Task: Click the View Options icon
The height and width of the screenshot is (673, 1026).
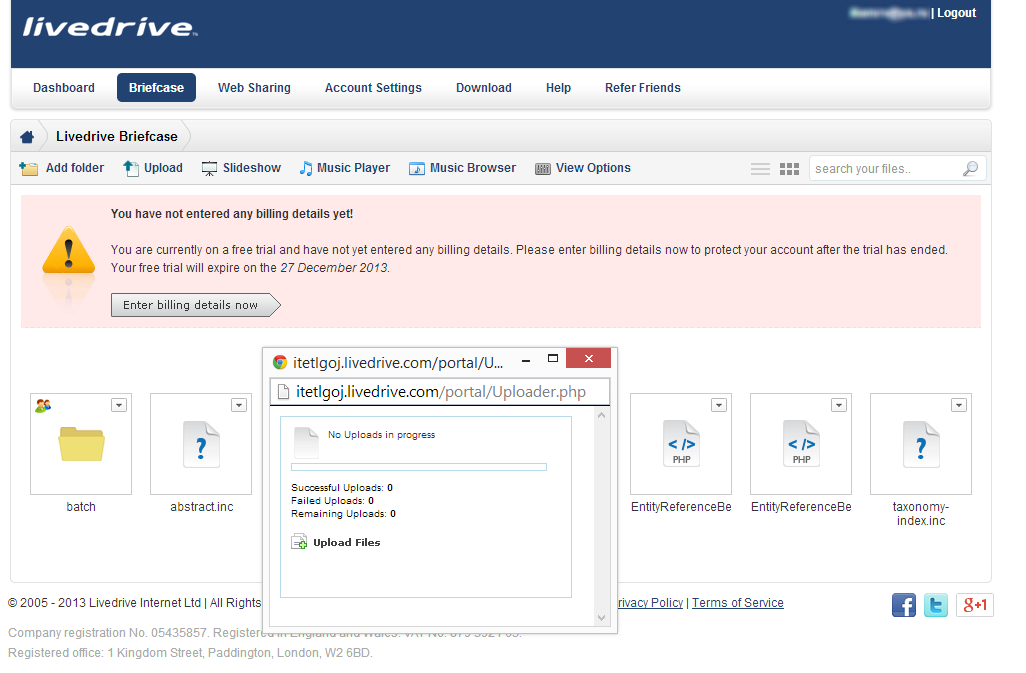Action: point(542,169)
